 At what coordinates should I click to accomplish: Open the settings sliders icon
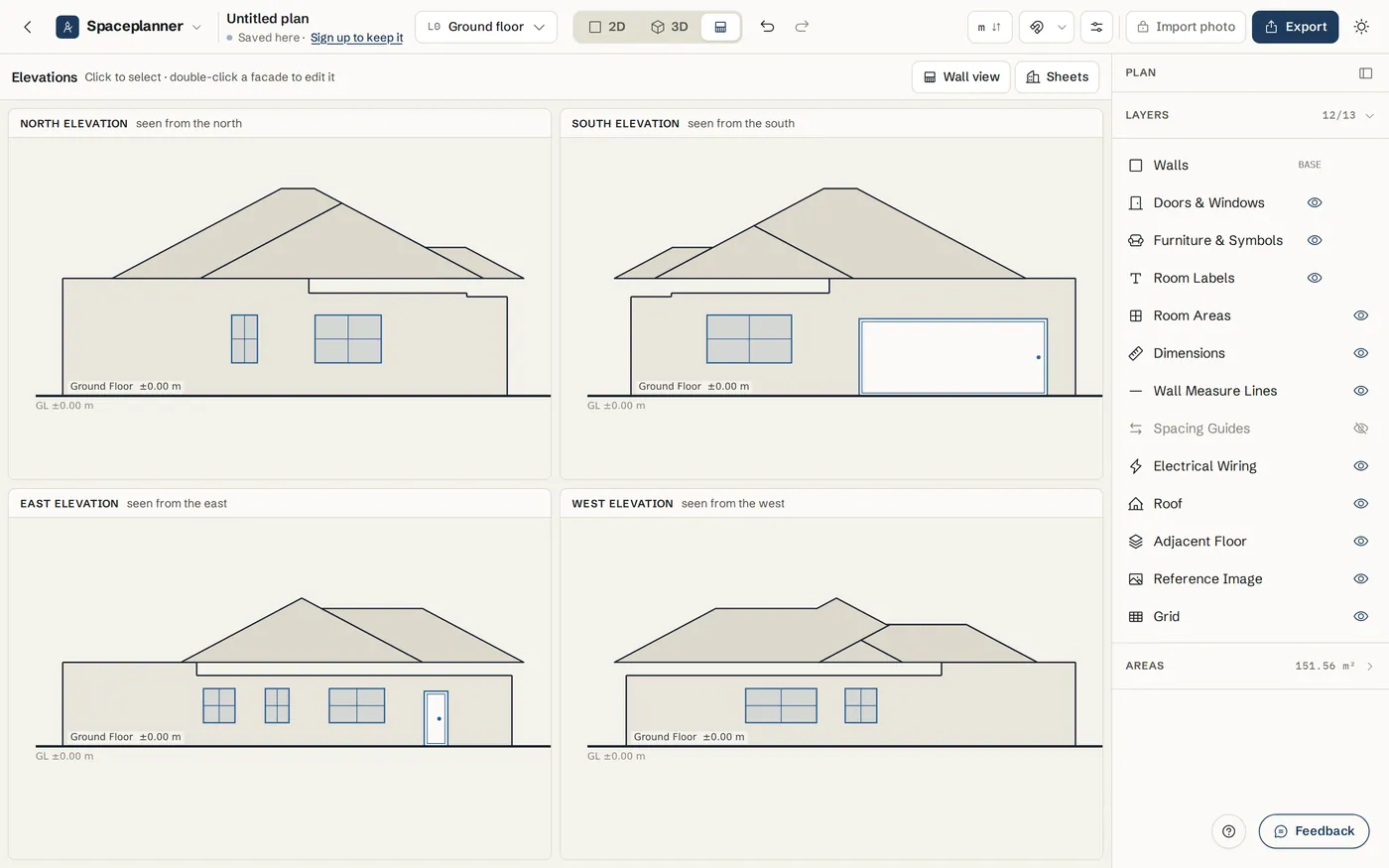[1096, 27]
